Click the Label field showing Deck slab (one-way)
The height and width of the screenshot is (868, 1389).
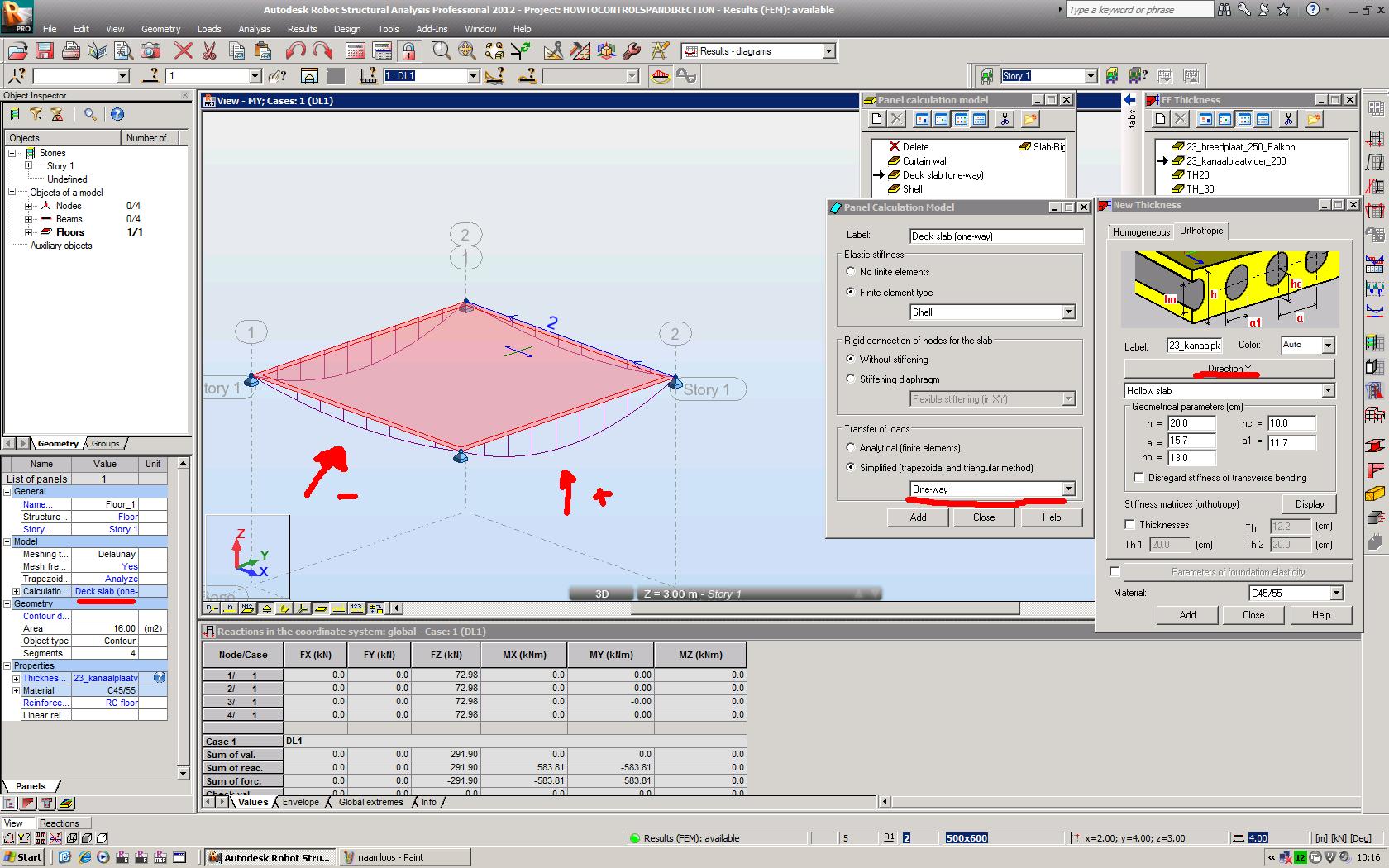point(996,236)
